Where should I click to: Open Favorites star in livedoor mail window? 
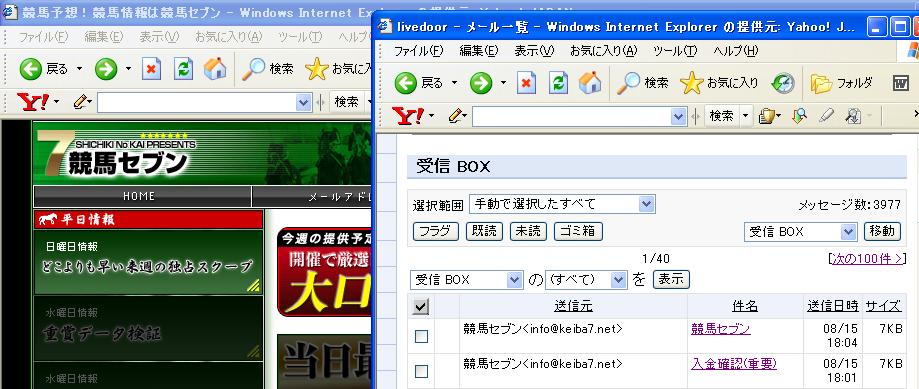click(x=692, y=84)
